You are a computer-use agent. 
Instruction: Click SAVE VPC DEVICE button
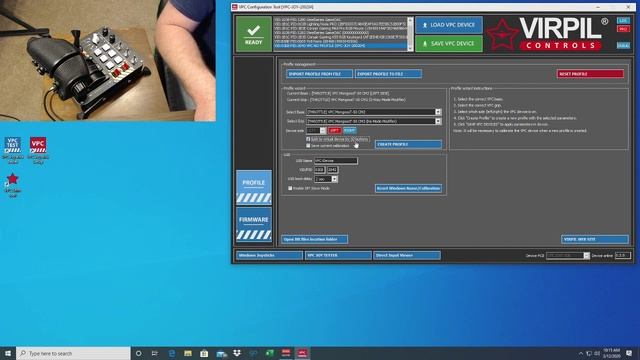click(x=449, y=43)
